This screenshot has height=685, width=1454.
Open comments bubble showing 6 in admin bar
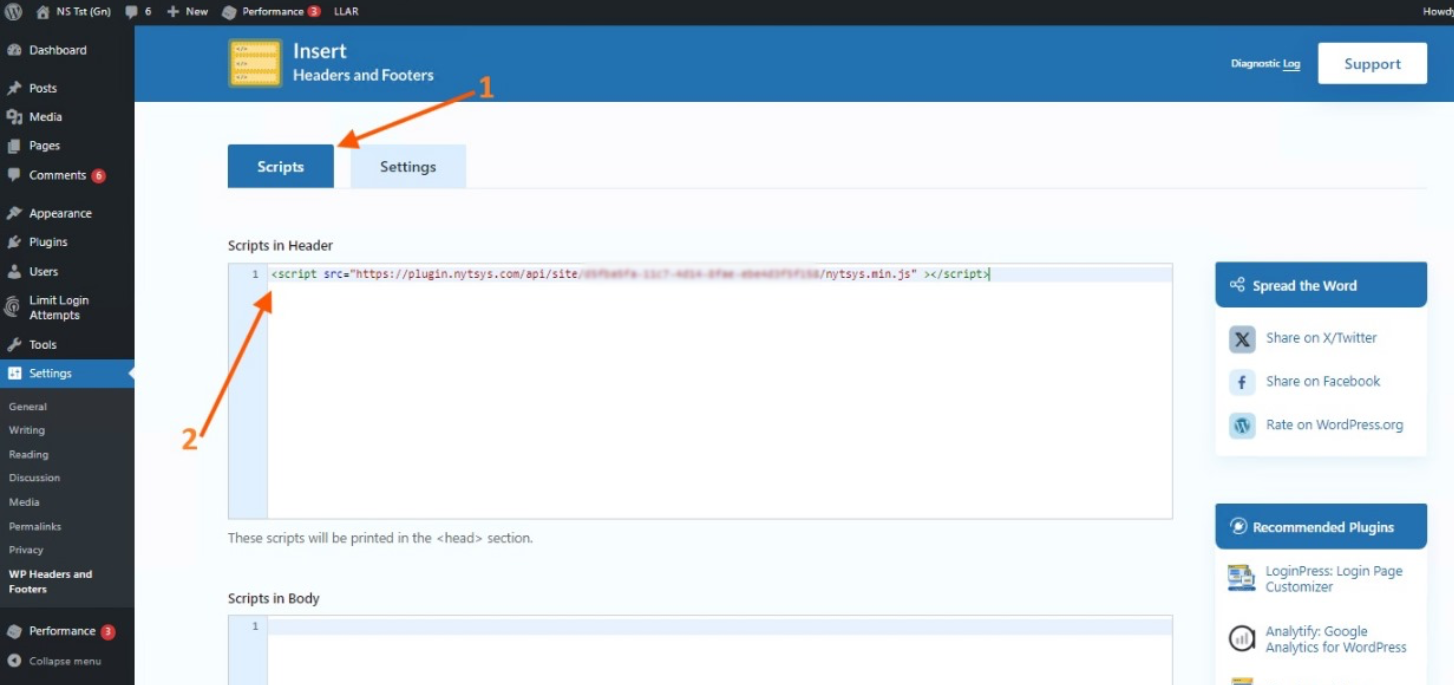coord(139,11)
